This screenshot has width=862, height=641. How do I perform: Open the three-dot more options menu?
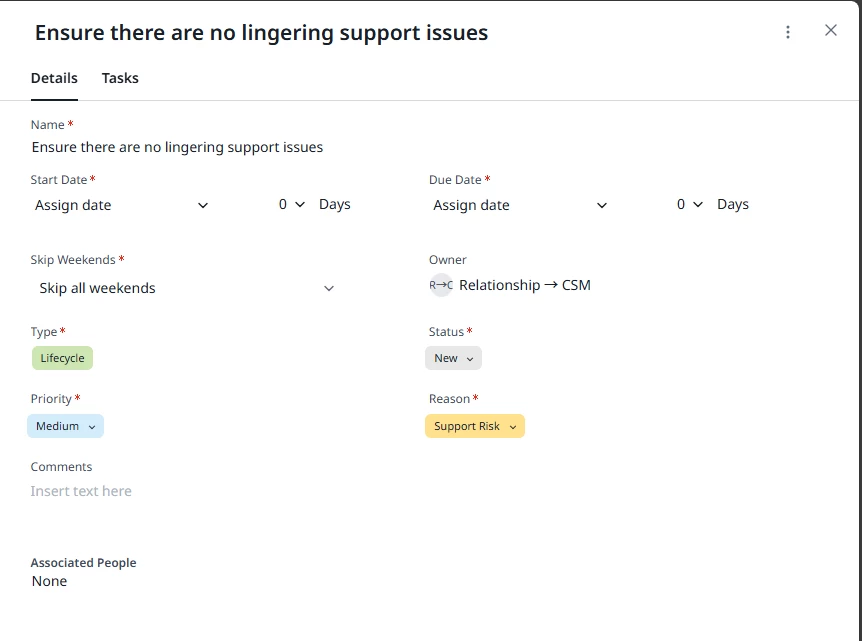click(x=788, y=32)
